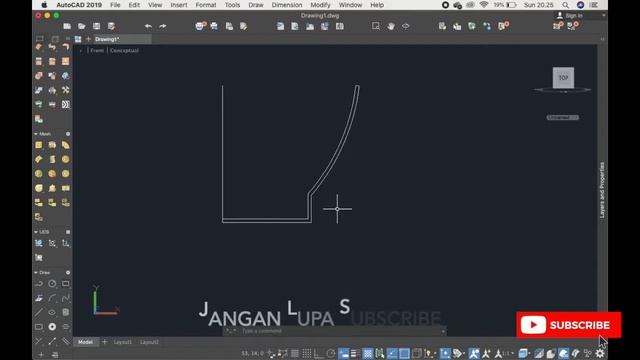Open the Front view control dropdown
Screen dimensions: 640x360
coord(97,51)
